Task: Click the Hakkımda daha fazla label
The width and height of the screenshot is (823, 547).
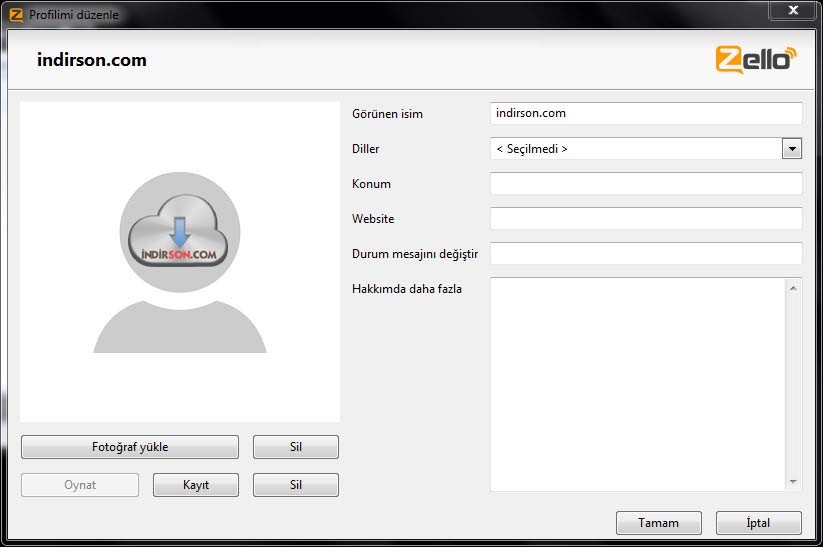Action: [x=407, y=289]
